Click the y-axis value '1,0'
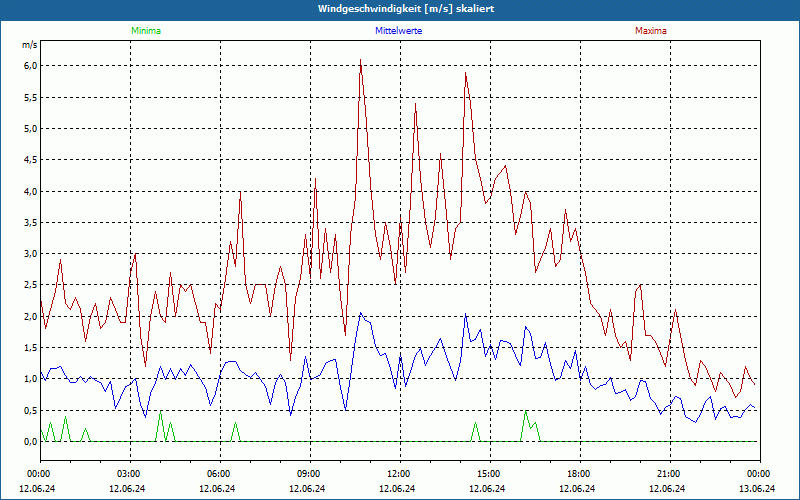The height and width of the screenshot is (500, 800). point(31,379)
